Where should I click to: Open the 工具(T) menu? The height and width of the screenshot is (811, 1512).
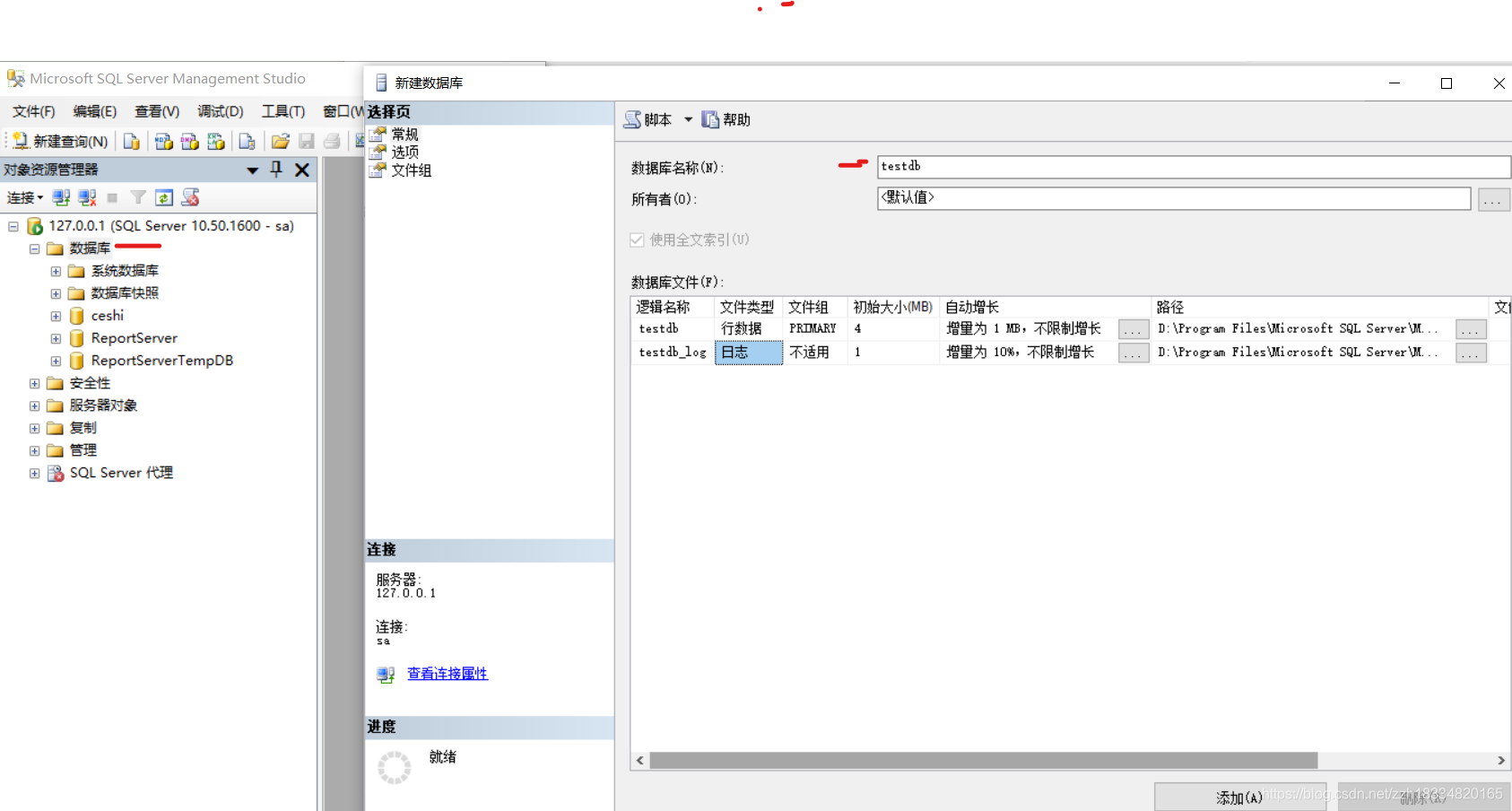[x=283, y=111]
